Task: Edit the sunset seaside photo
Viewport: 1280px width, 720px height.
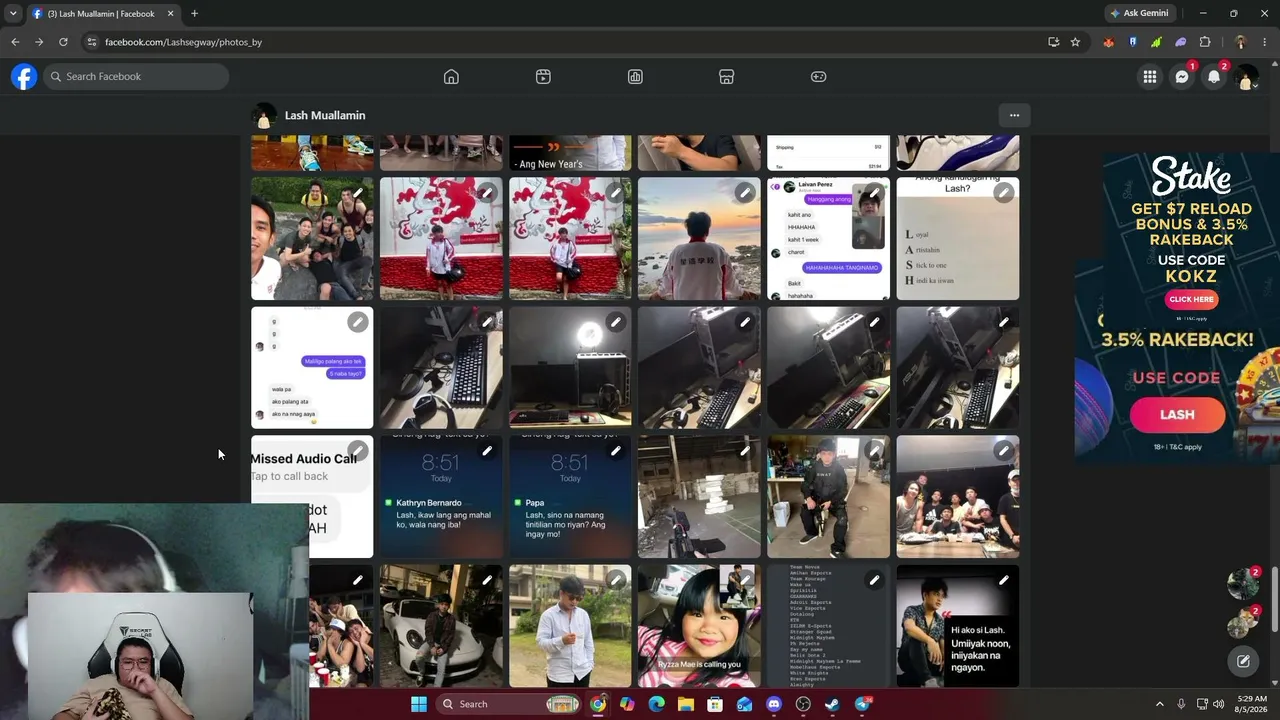Action: pyautogui.click(x=745, y=193)
